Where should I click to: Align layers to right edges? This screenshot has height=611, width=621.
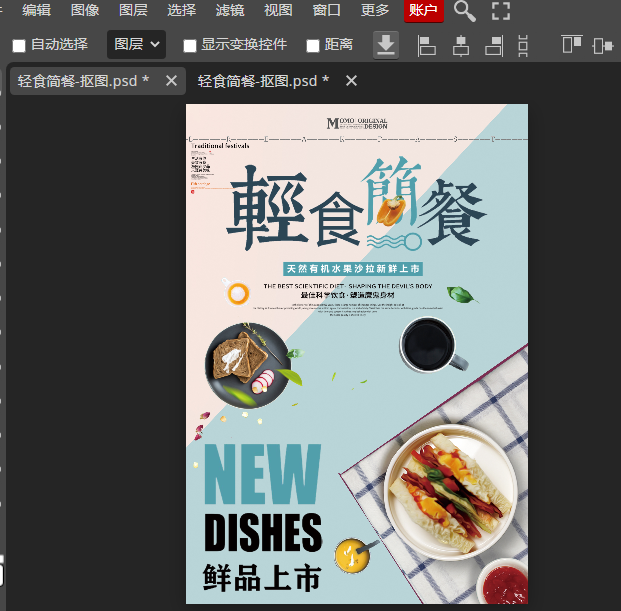pos(494,45)
